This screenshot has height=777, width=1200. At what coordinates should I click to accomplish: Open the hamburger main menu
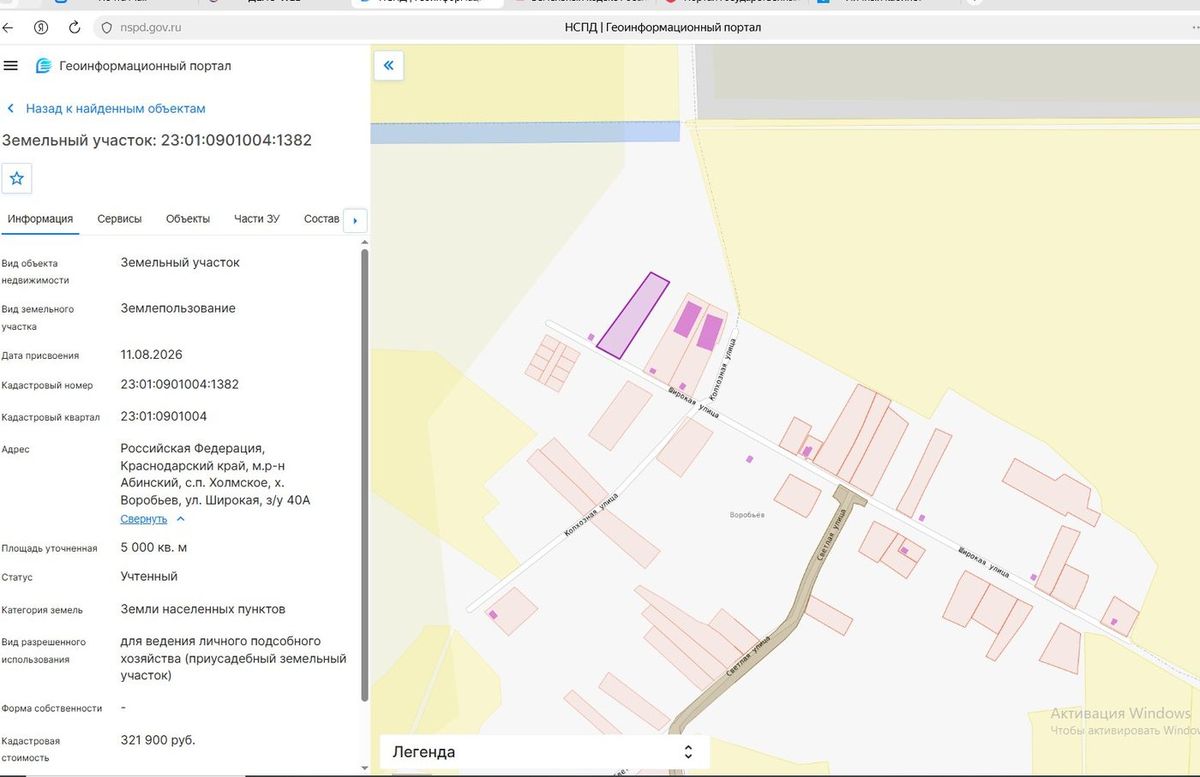[x=11, y=66]
